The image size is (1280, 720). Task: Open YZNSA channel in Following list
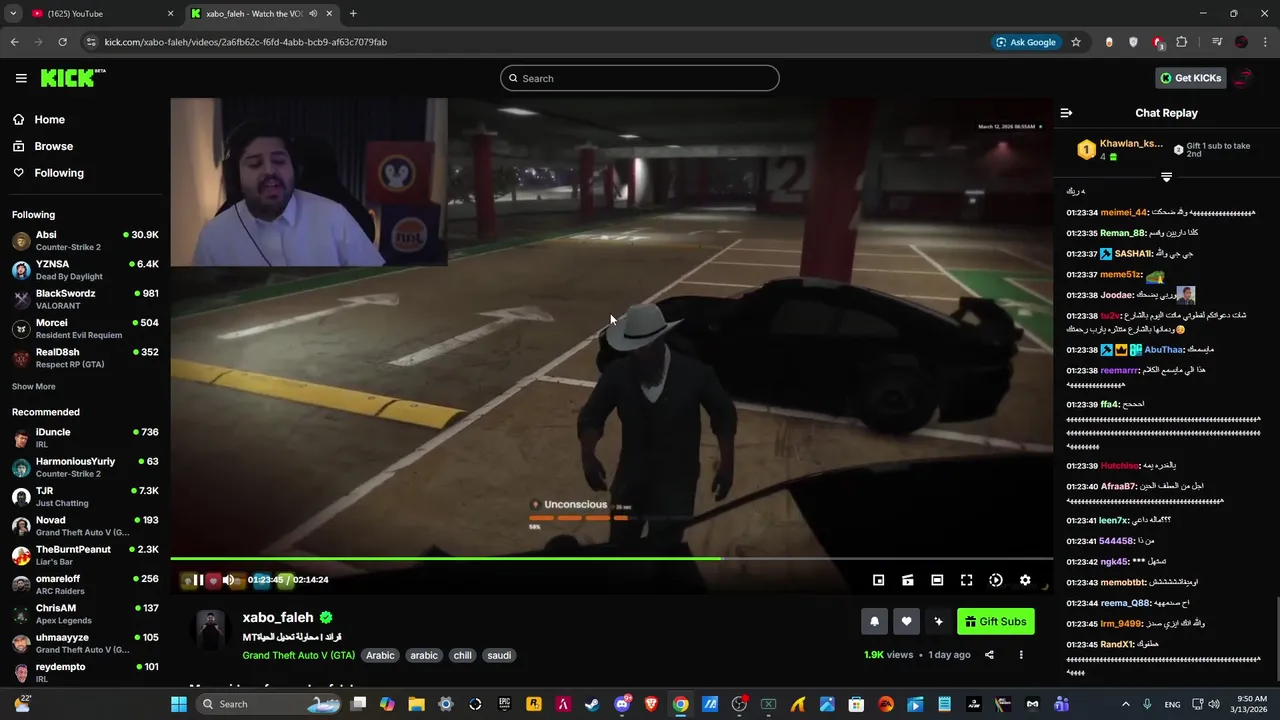pyautogui.click(x=85, y=270)
